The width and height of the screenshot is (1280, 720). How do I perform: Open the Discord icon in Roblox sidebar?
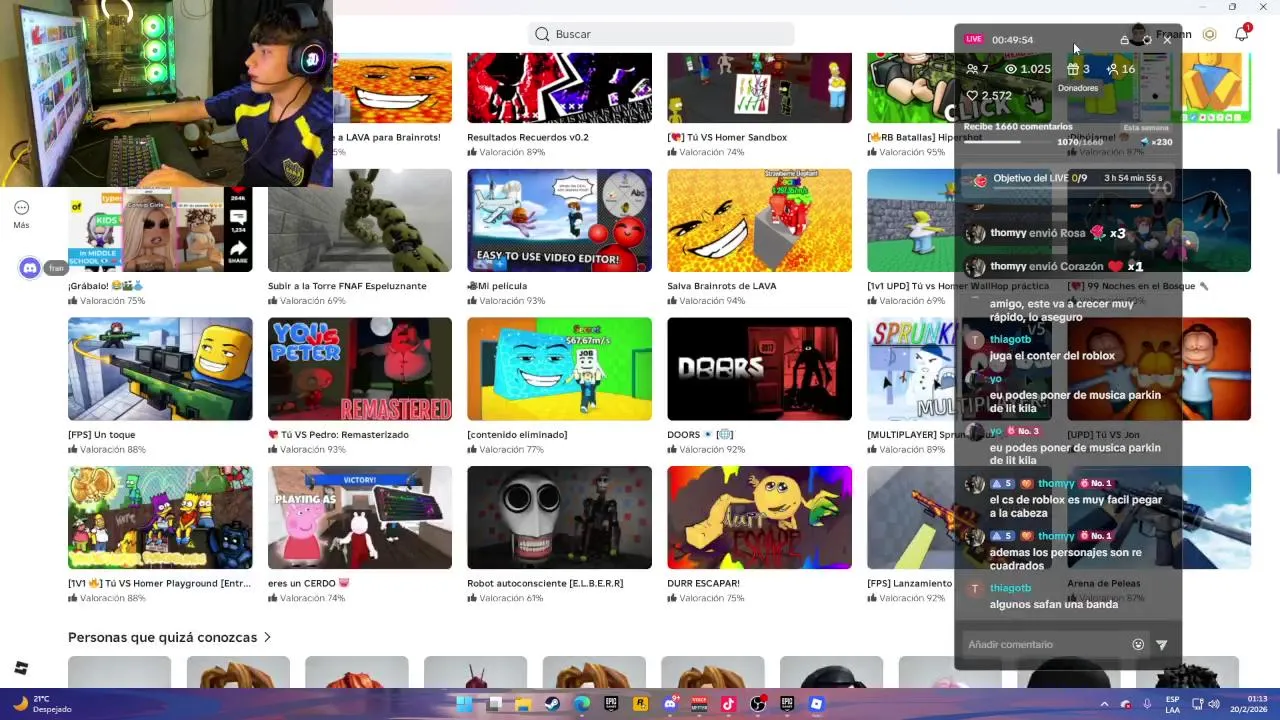point(30,268)
